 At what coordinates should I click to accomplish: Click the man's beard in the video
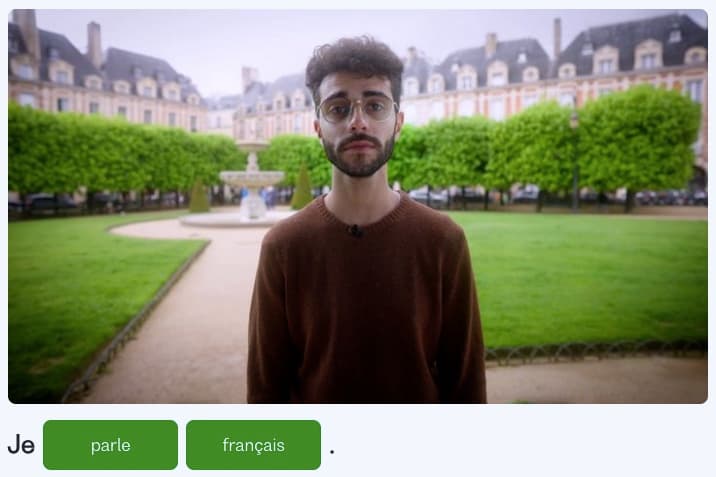[x=359, y=157]
